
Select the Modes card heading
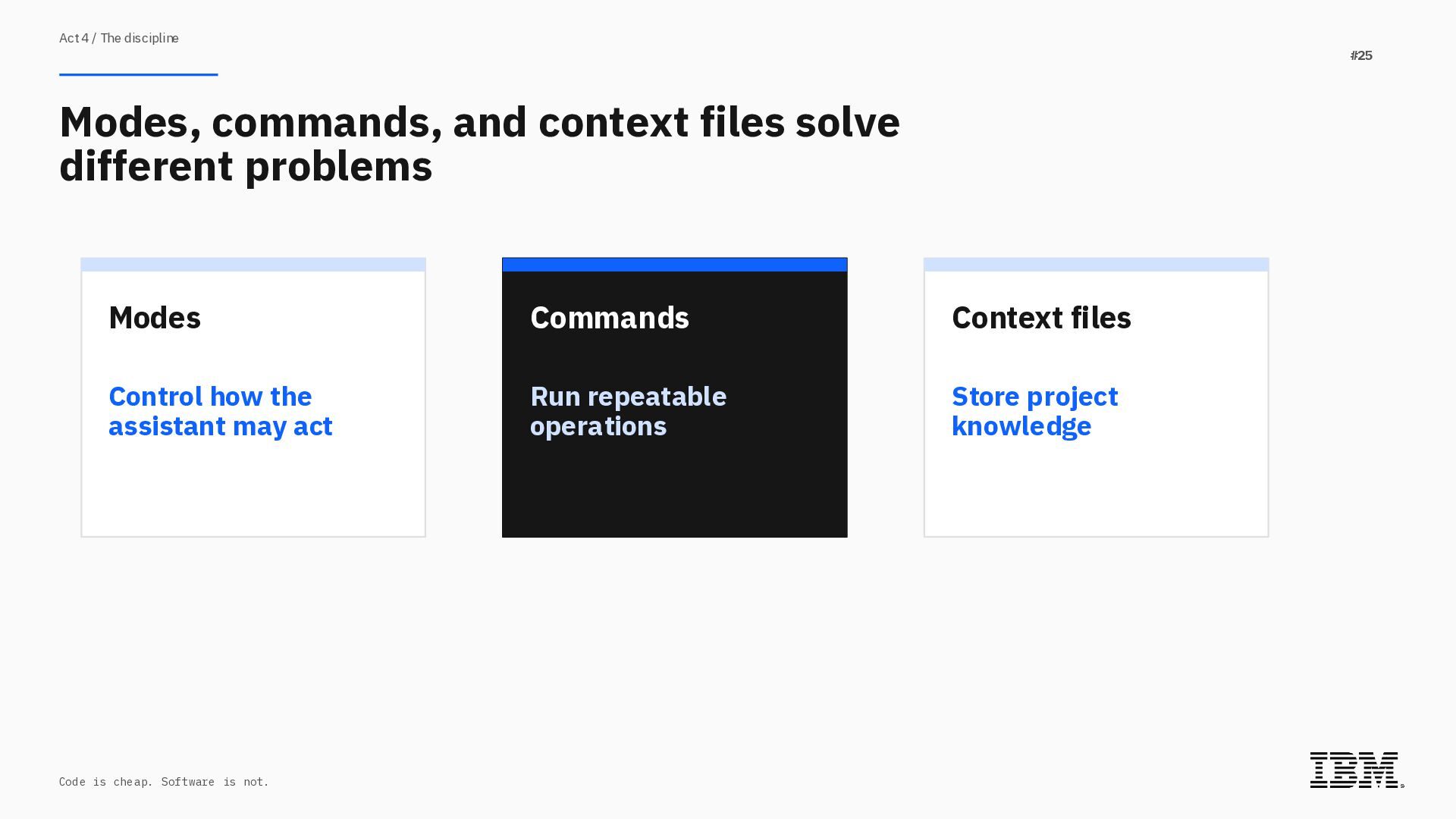155,318
